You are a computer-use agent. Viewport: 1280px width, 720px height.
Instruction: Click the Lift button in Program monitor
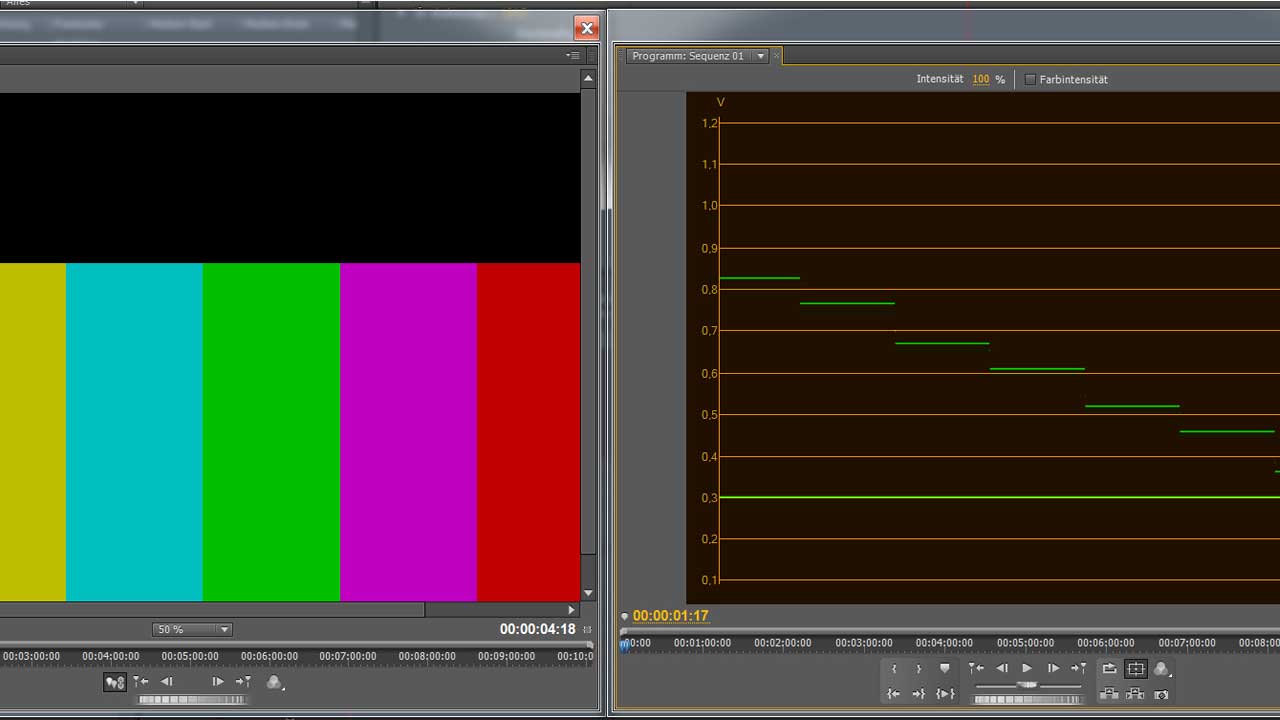[x=1109, y=694]
